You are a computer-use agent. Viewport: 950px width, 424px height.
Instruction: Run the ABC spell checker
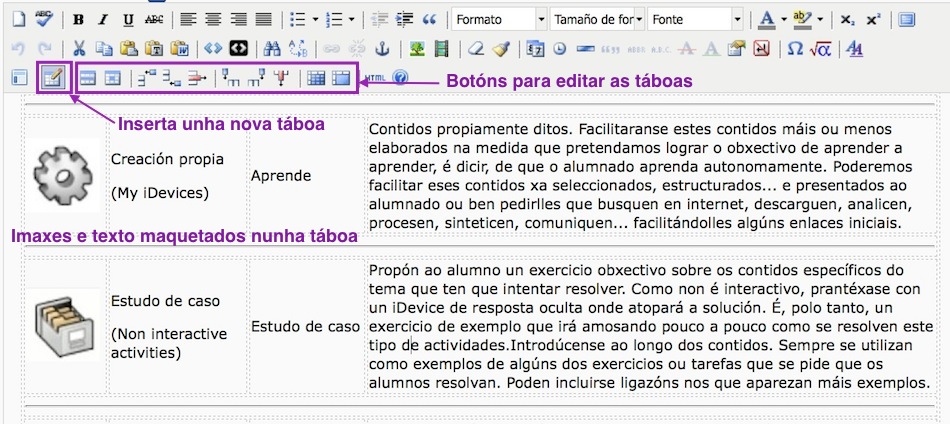coord(44,19)
